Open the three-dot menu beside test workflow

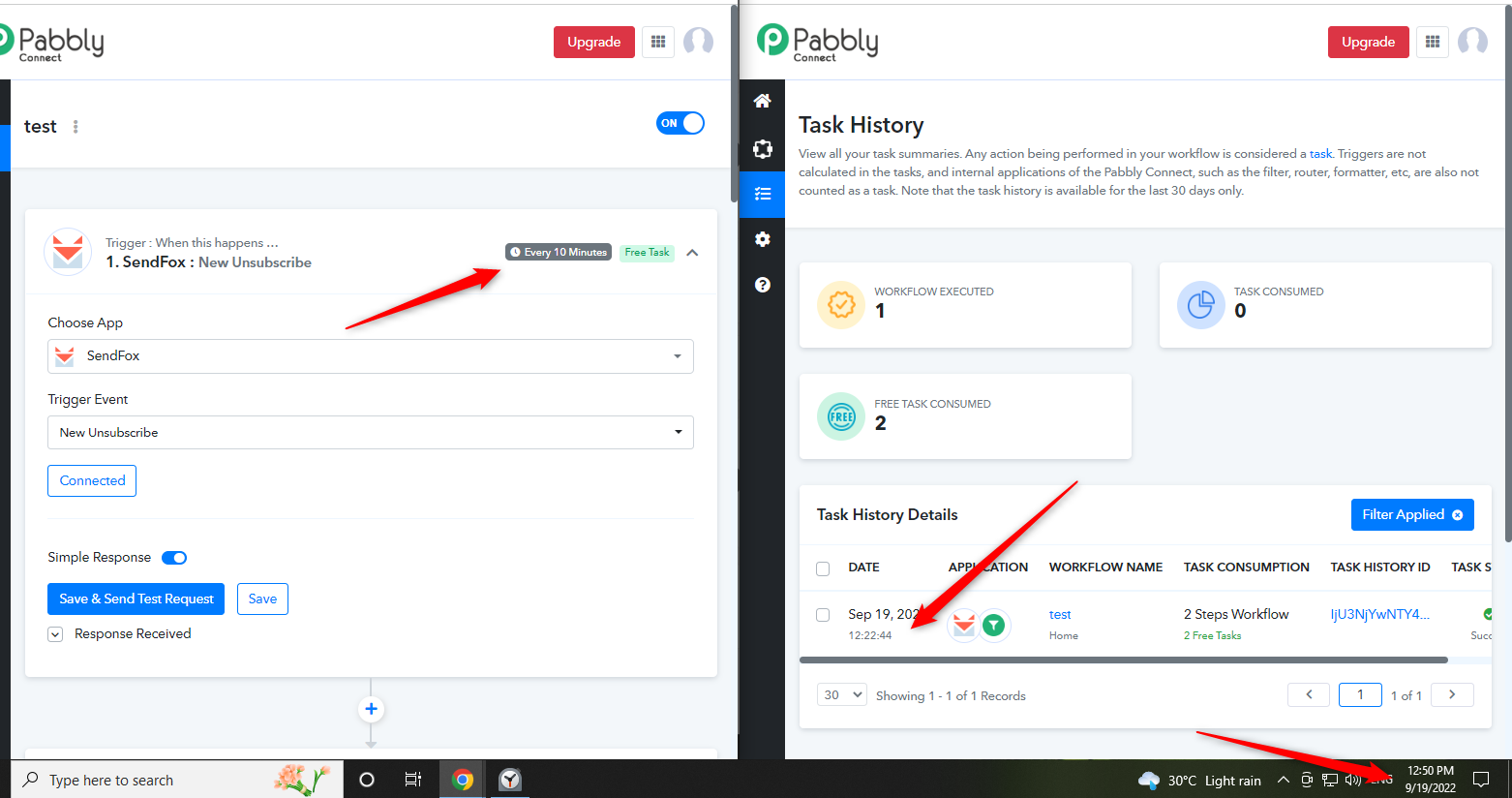coord(76,127)
